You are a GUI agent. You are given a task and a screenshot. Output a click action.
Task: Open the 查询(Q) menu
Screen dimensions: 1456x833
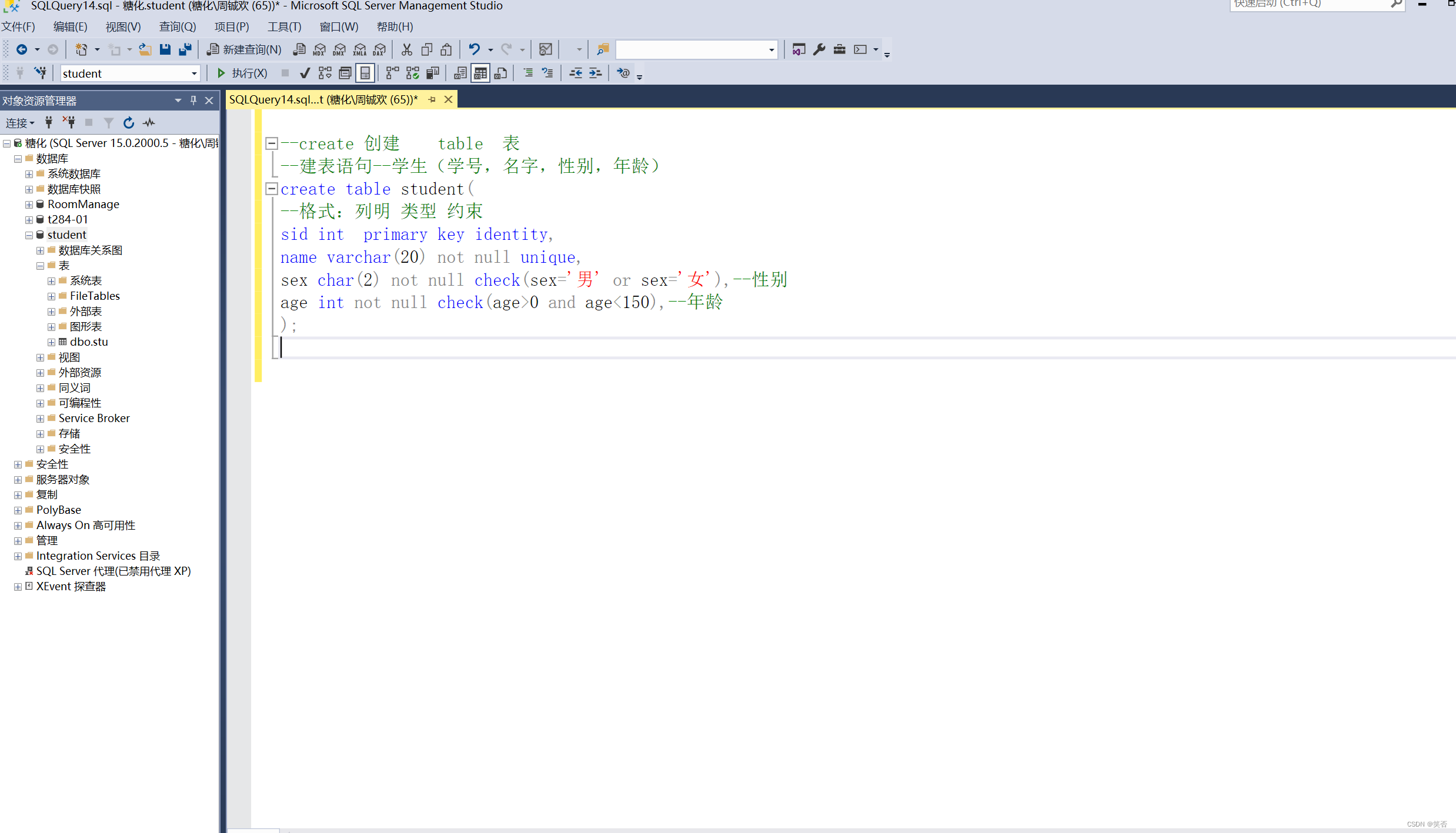click(177, 26)
